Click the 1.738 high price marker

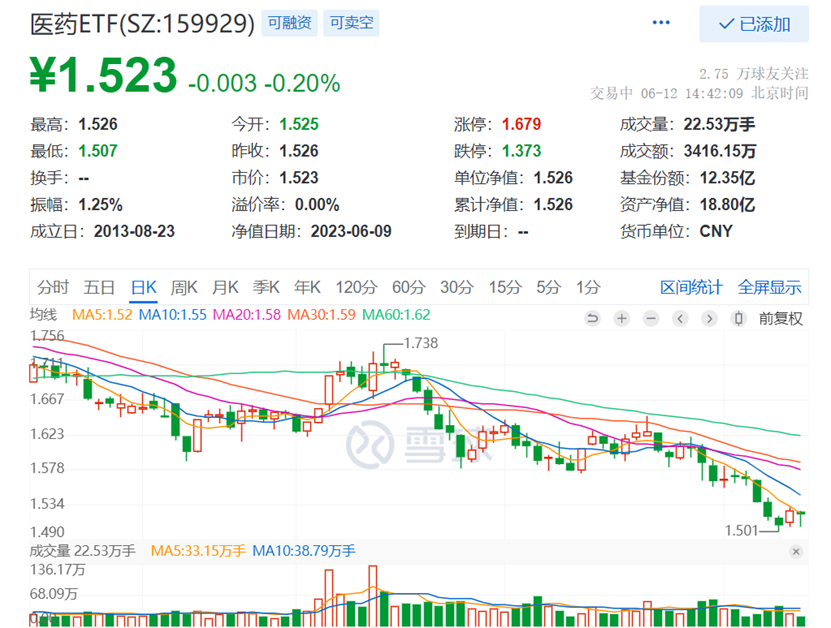click(x=421, y=343)
